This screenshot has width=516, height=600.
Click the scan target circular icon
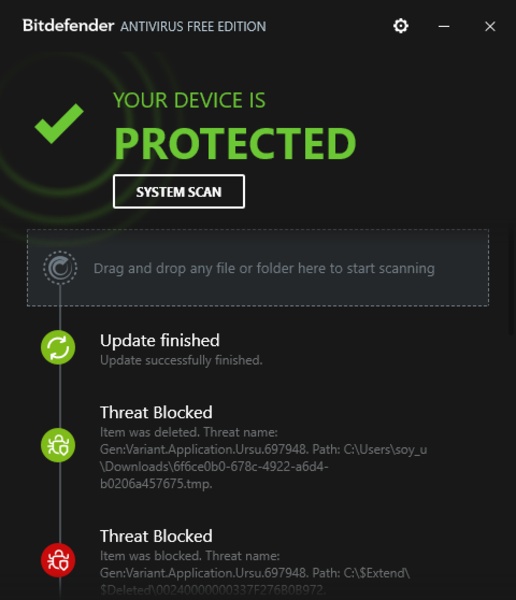60,268
